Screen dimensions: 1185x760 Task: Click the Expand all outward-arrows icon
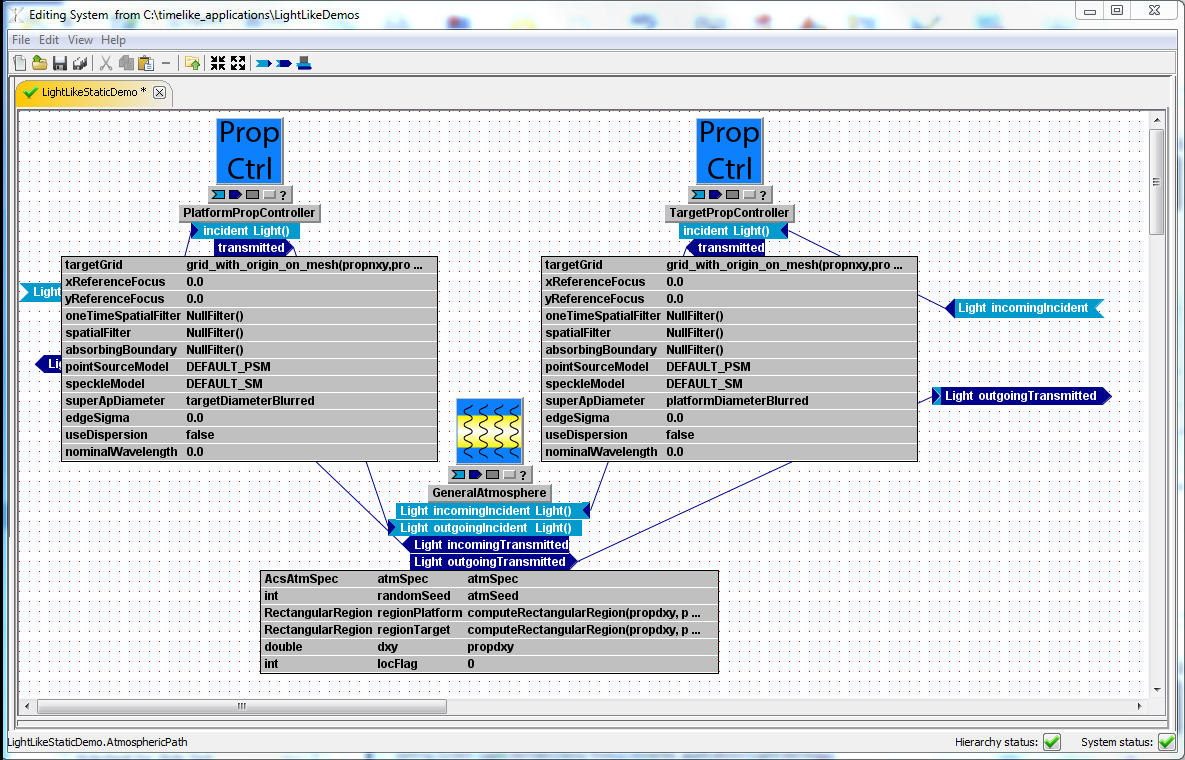238,63
